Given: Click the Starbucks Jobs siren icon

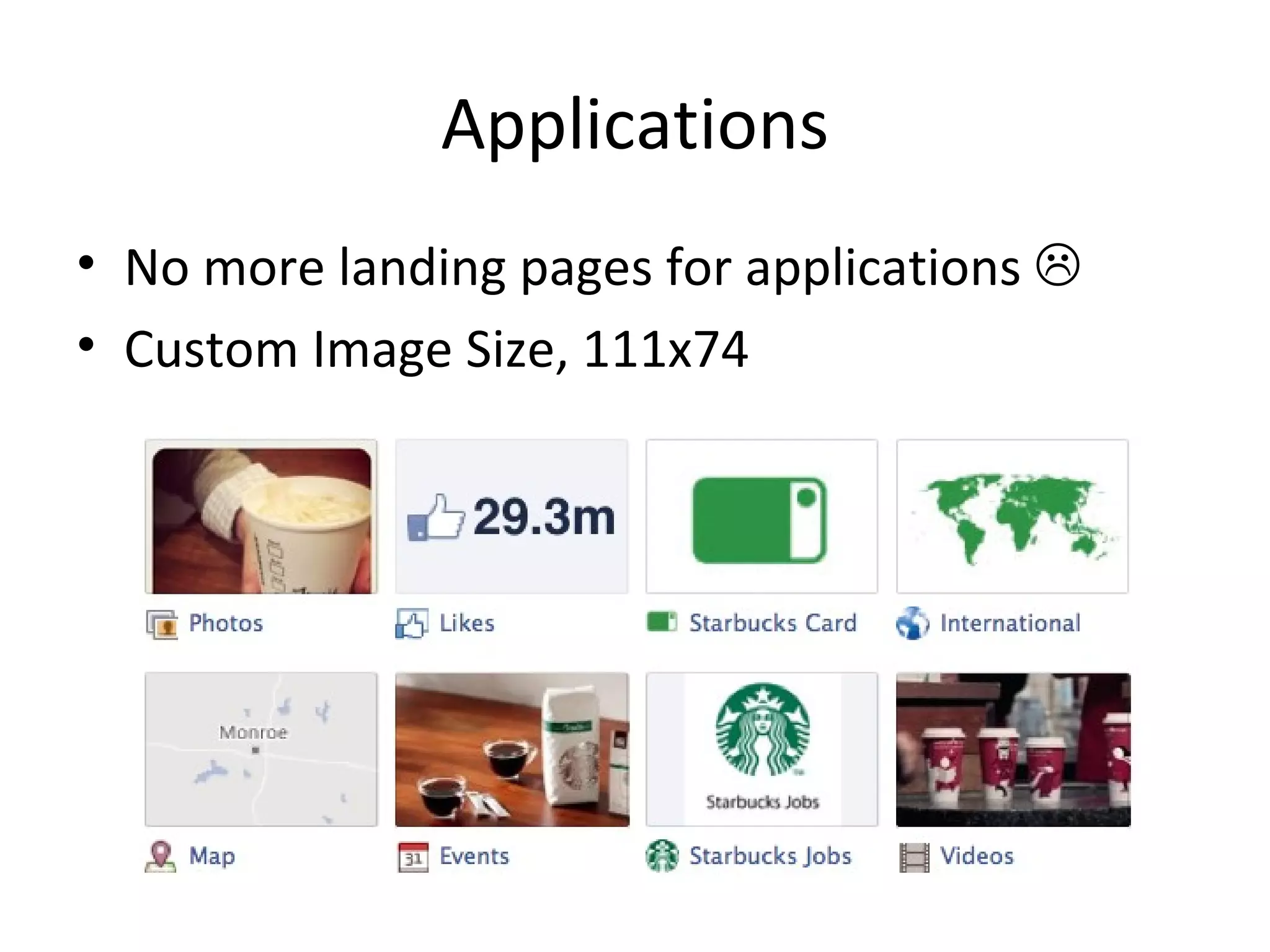Looking at the screenshot, I should click(x=662, y=856).
